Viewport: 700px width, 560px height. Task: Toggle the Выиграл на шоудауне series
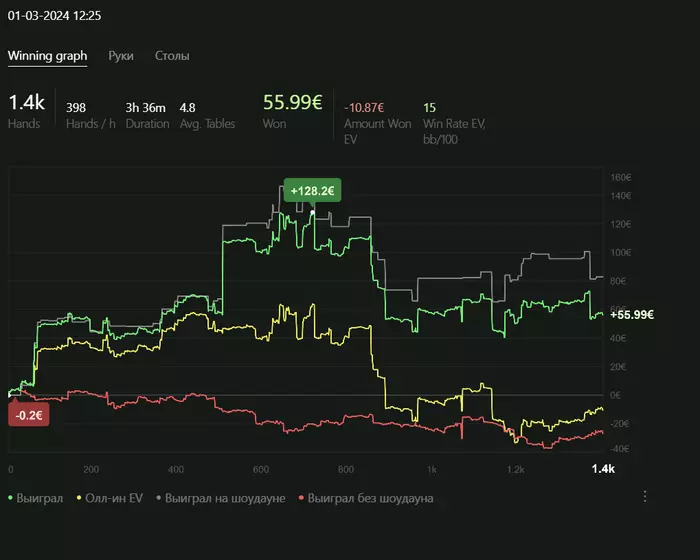[x=225, y=497]
